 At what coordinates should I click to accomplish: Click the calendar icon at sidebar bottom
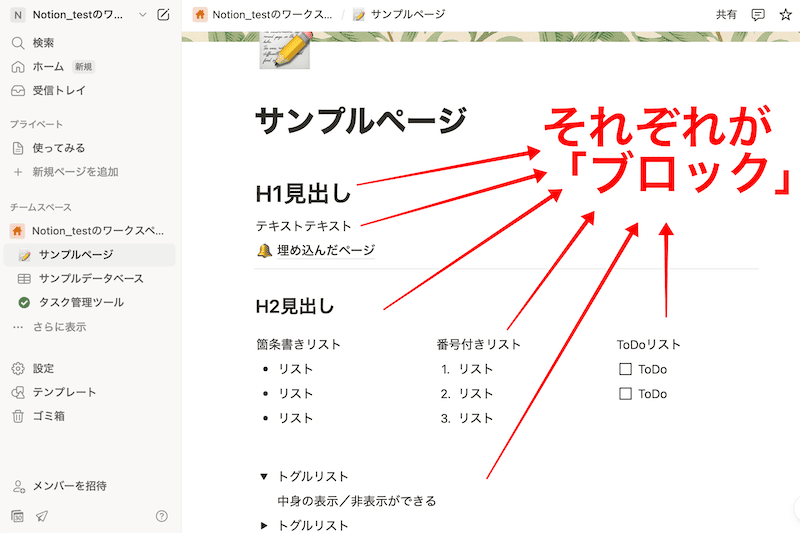click(18, 516)
